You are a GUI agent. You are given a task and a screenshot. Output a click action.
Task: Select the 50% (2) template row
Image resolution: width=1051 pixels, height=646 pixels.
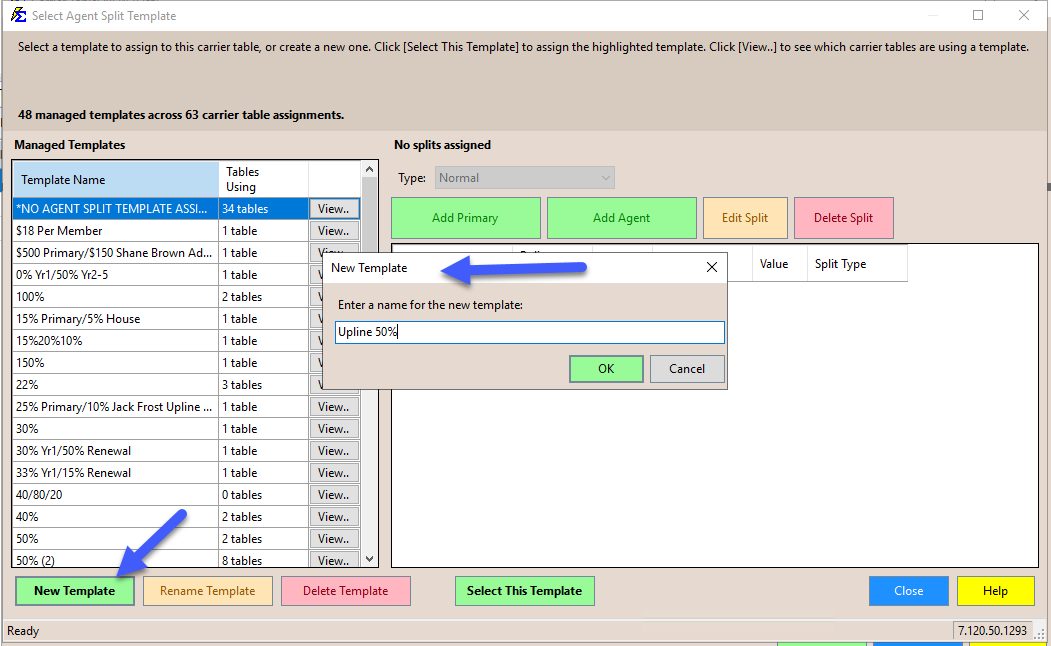pos(116,560)
